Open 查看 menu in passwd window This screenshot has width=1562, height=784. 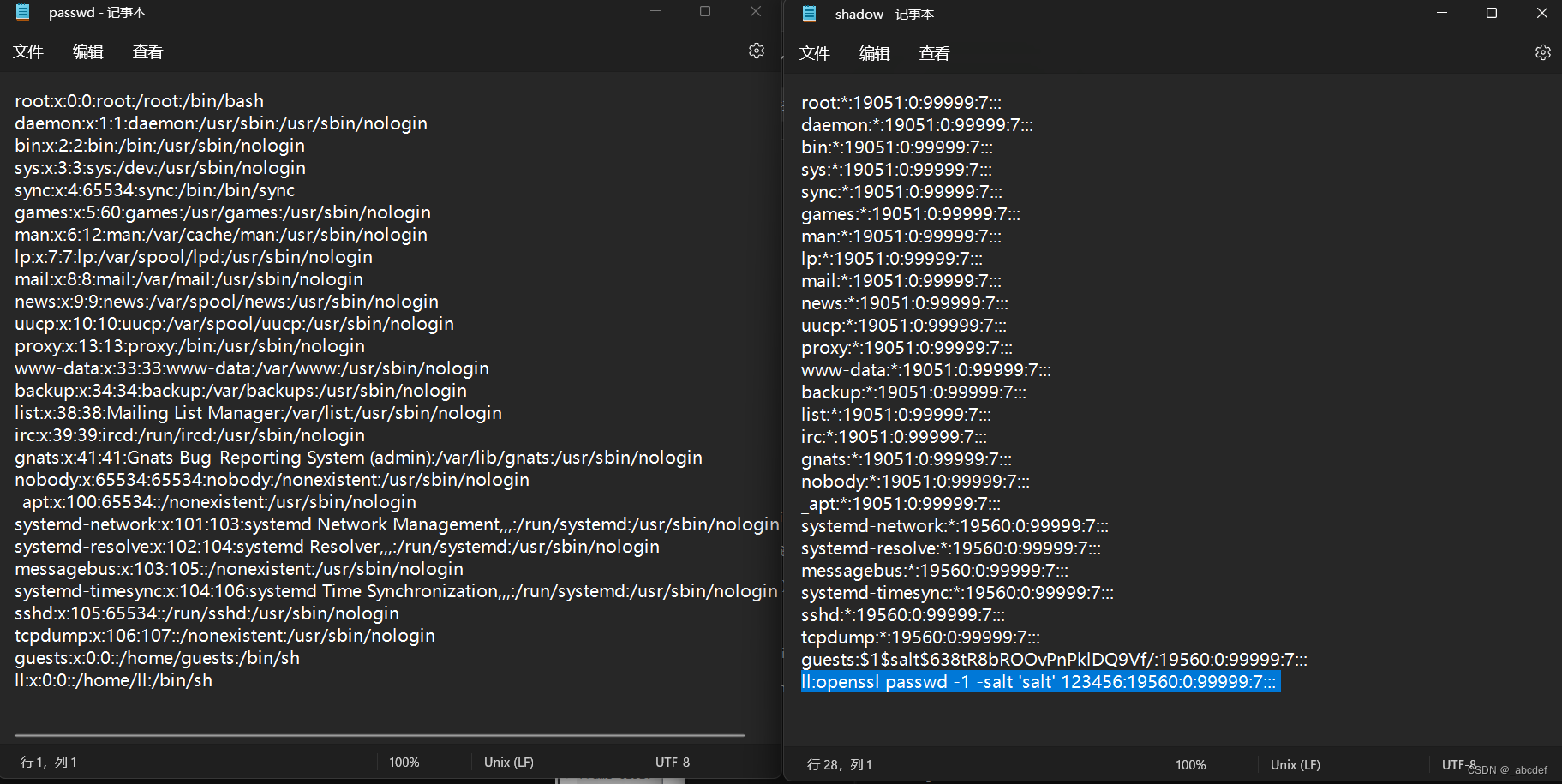pyautogui.click(x=147, y=51)
